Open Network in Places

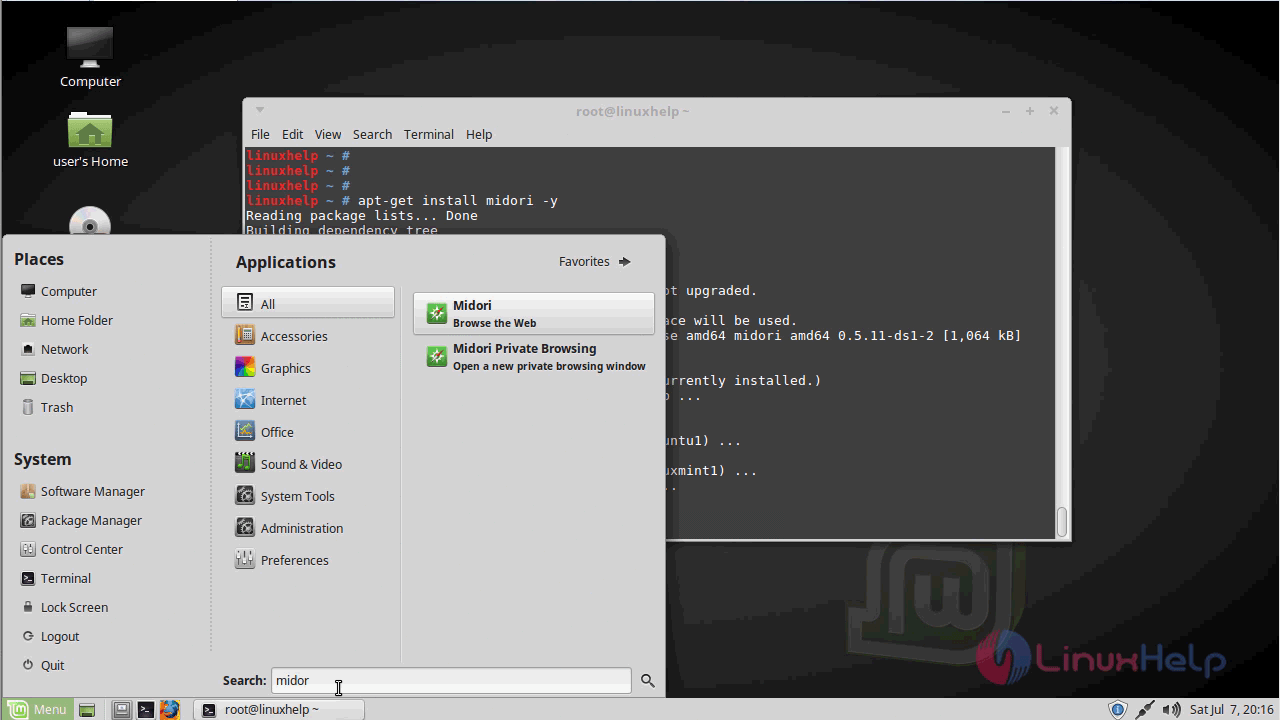click(x=54, y=349)
